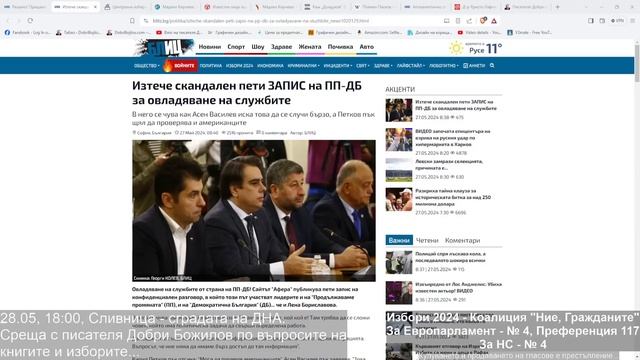Image resolution: width=640 pixels, height=360 pixels.
Task: Expand the ЛАЙФСТАЙЛ dropdown
Action: click(411, 65)
